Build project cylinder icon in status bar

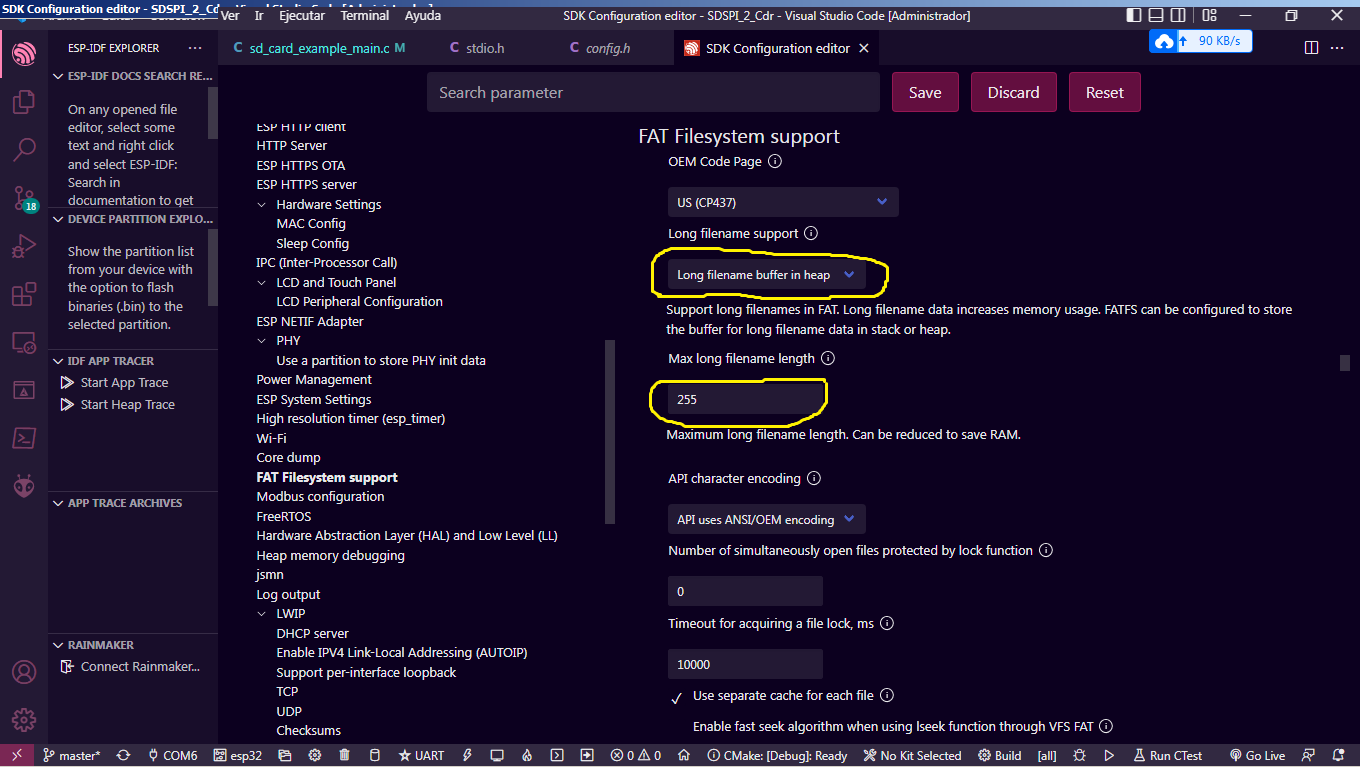click(x=375, y=756)
